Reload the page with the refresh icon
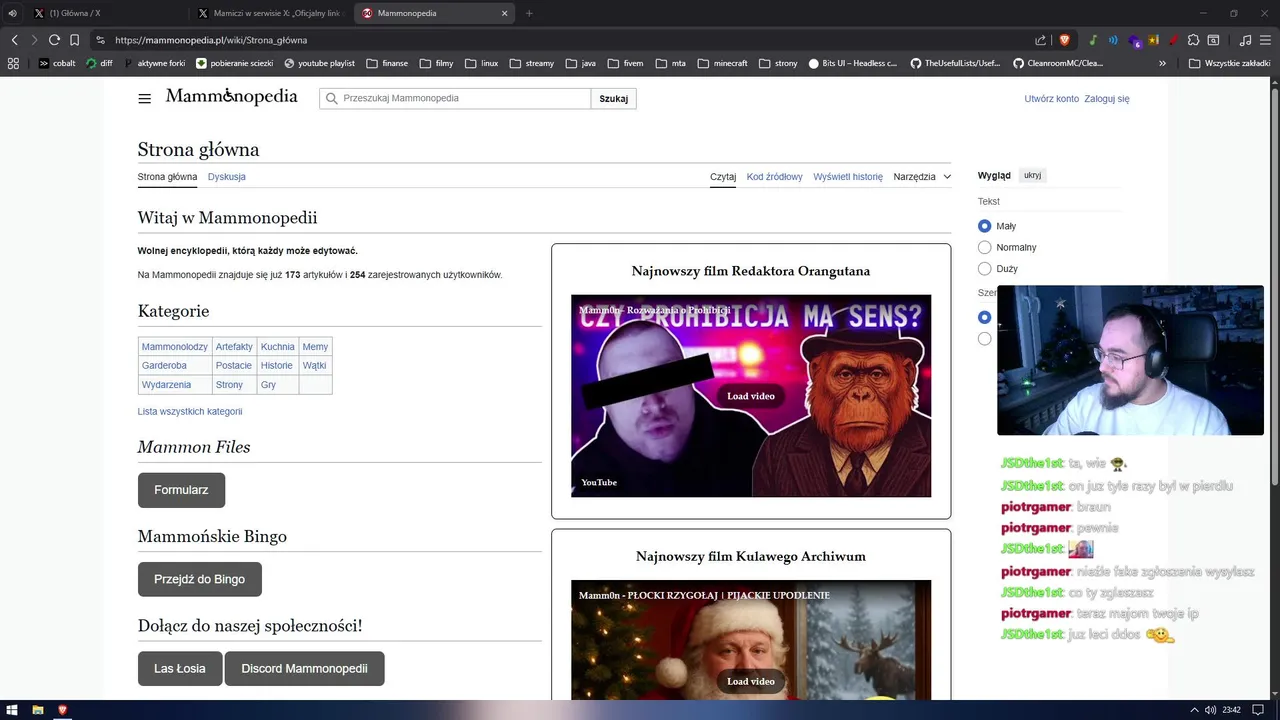1280x720 pixels. 54,40
